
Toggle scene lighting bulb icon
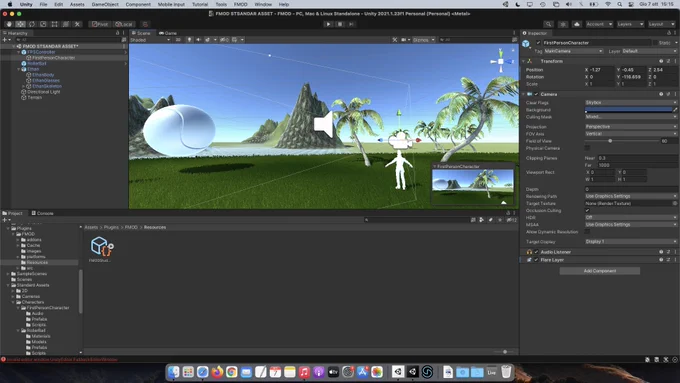click(189, 40)
